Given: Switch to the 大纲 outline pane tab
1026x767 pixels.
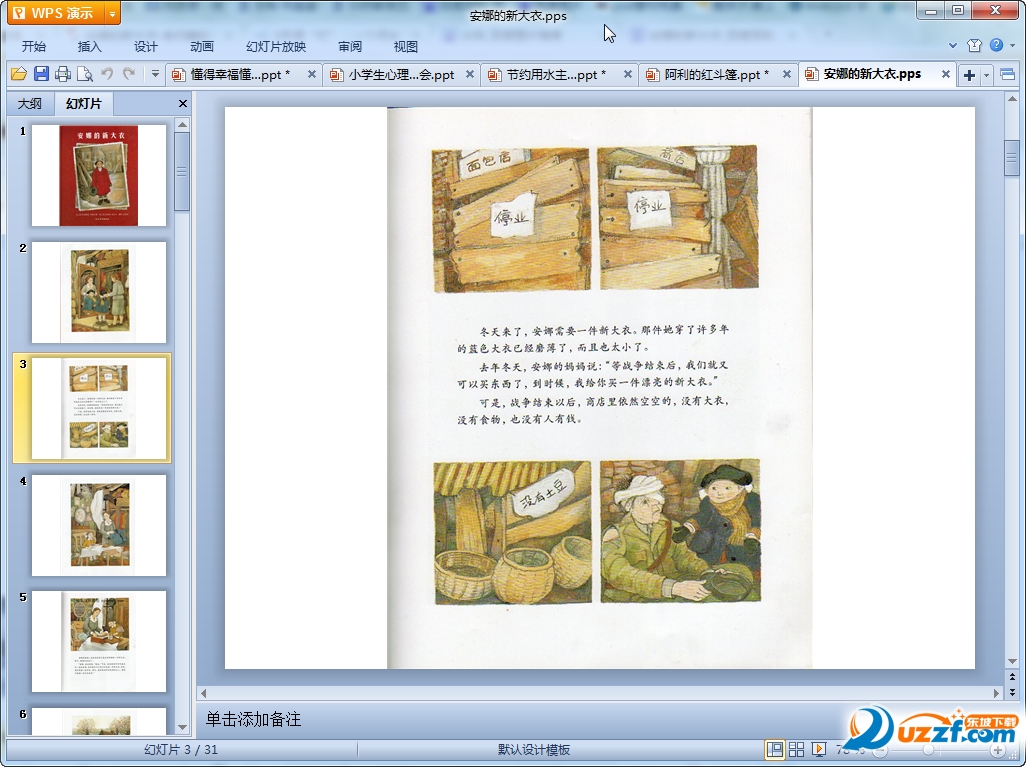Looking at the screenshot, I should point(29,103).
